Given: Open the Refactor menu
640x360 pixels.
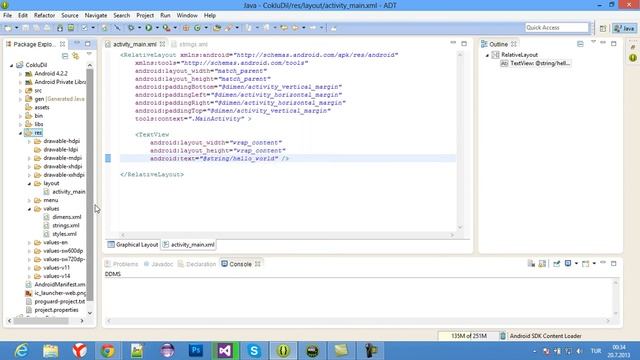Looking at the screenshot, I should pyautogui.click(x=44, y=16).
